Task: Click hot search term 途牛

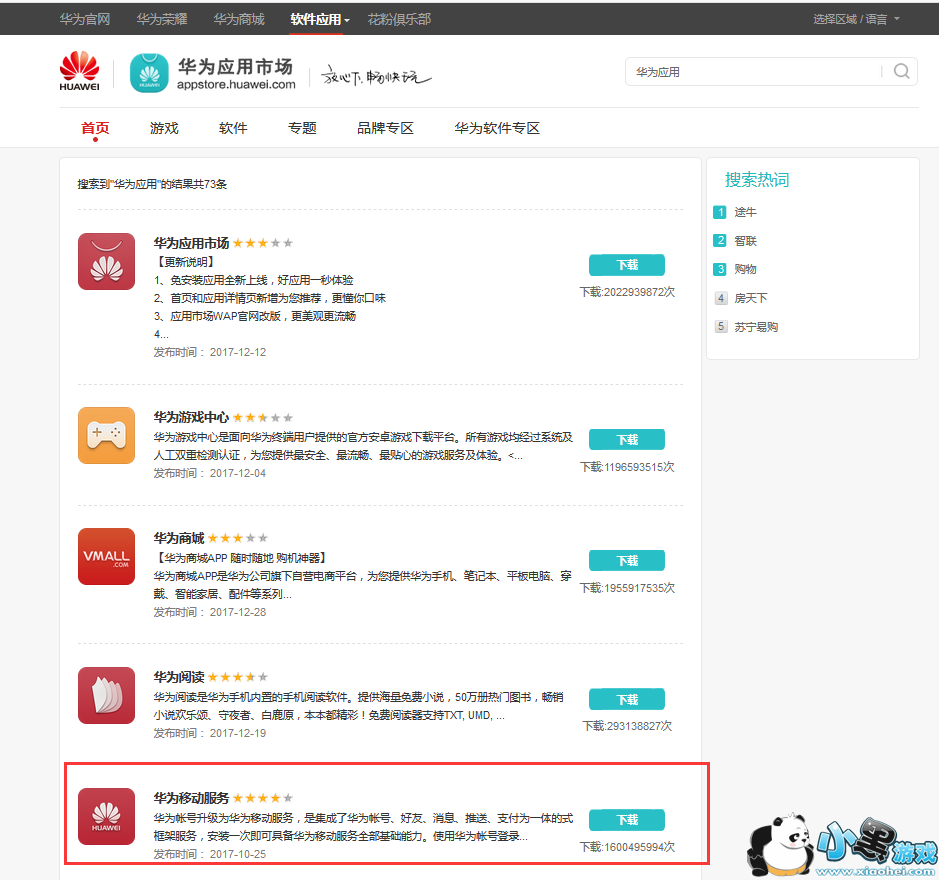Action: [745, 212]
